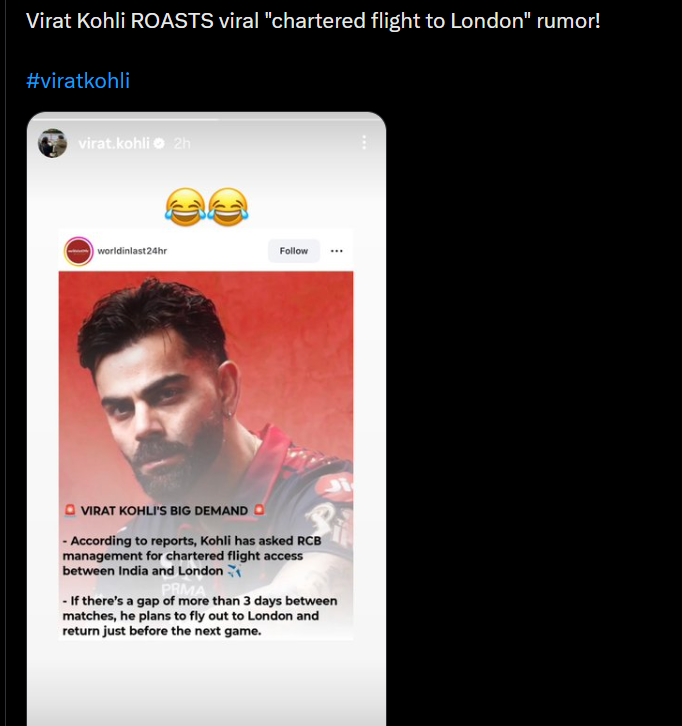Click the airplane emoji after "London"

[235, 571]
